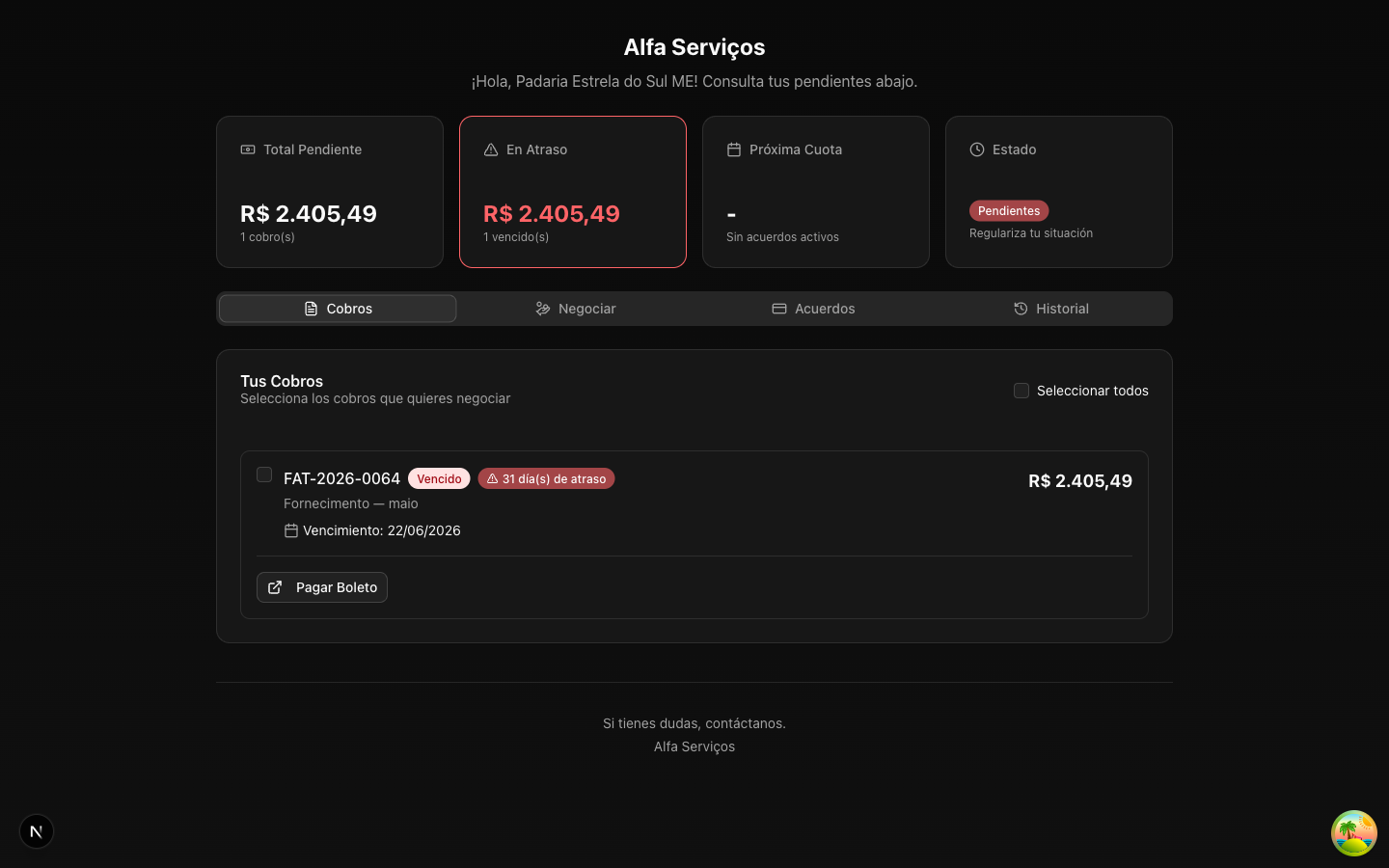Screen dimensions: 1389x868
Task: Open the Acuerdos tab
Action: 813,309
